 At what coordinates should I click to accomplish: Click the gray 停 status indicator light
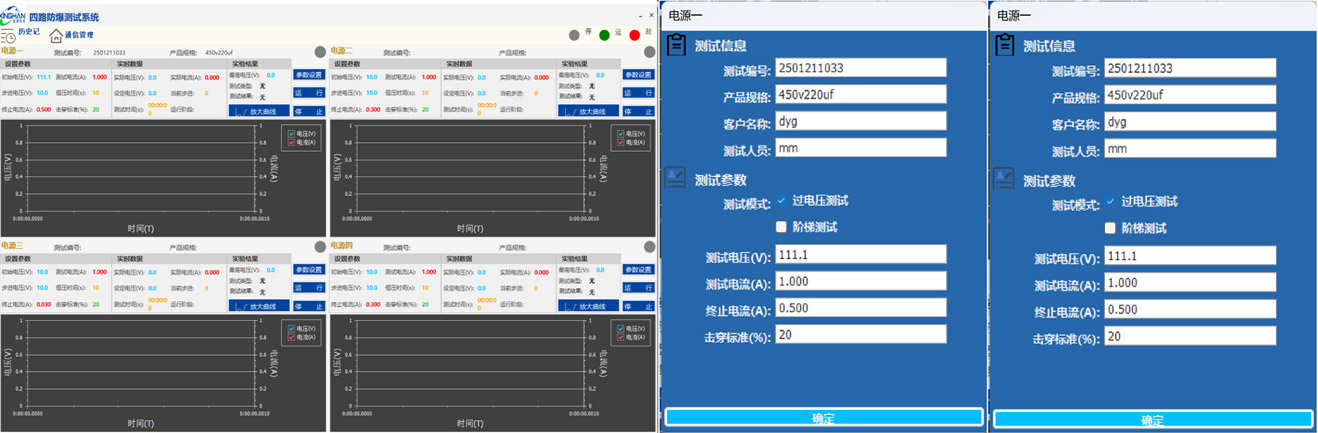pos(574,35)
